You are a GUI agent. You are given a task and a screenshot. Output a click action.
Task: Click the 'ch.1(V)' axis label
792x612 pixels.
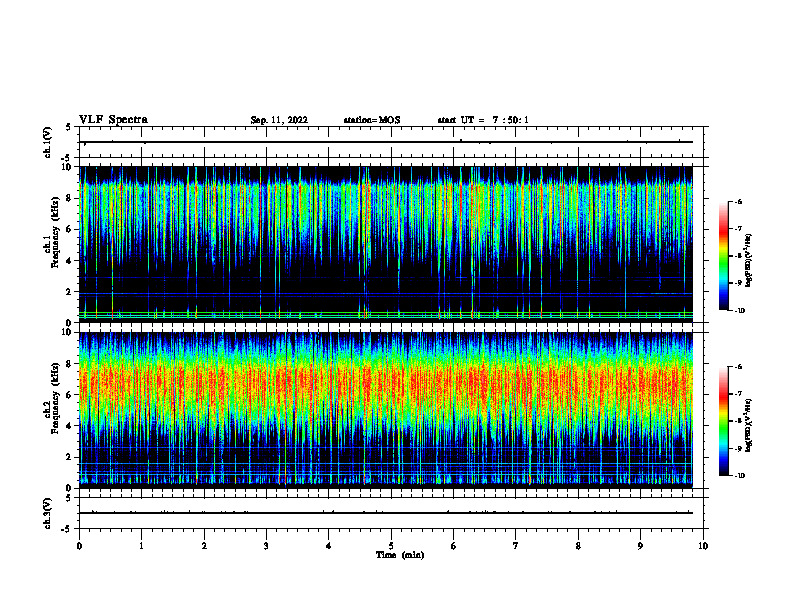pos(47,142)
